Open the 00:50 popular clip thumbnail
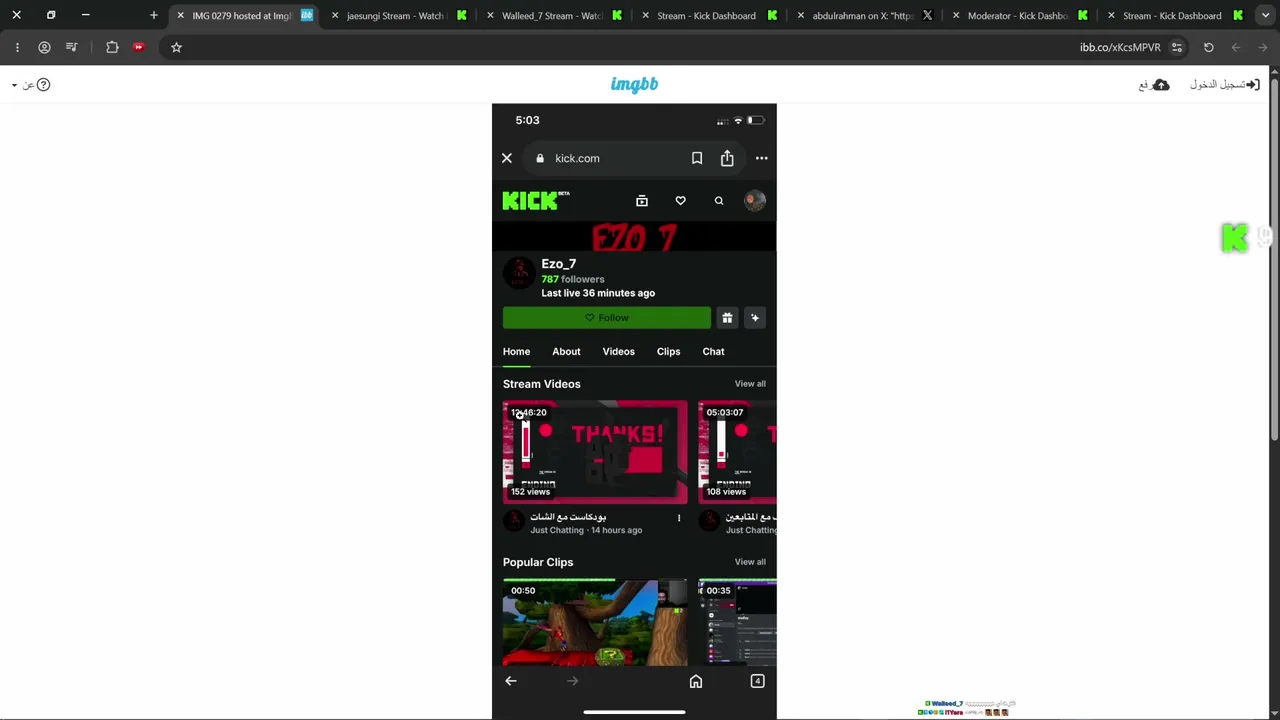Image resolution: width=1280 pixels, height=720 pixels. coord(595,622)
